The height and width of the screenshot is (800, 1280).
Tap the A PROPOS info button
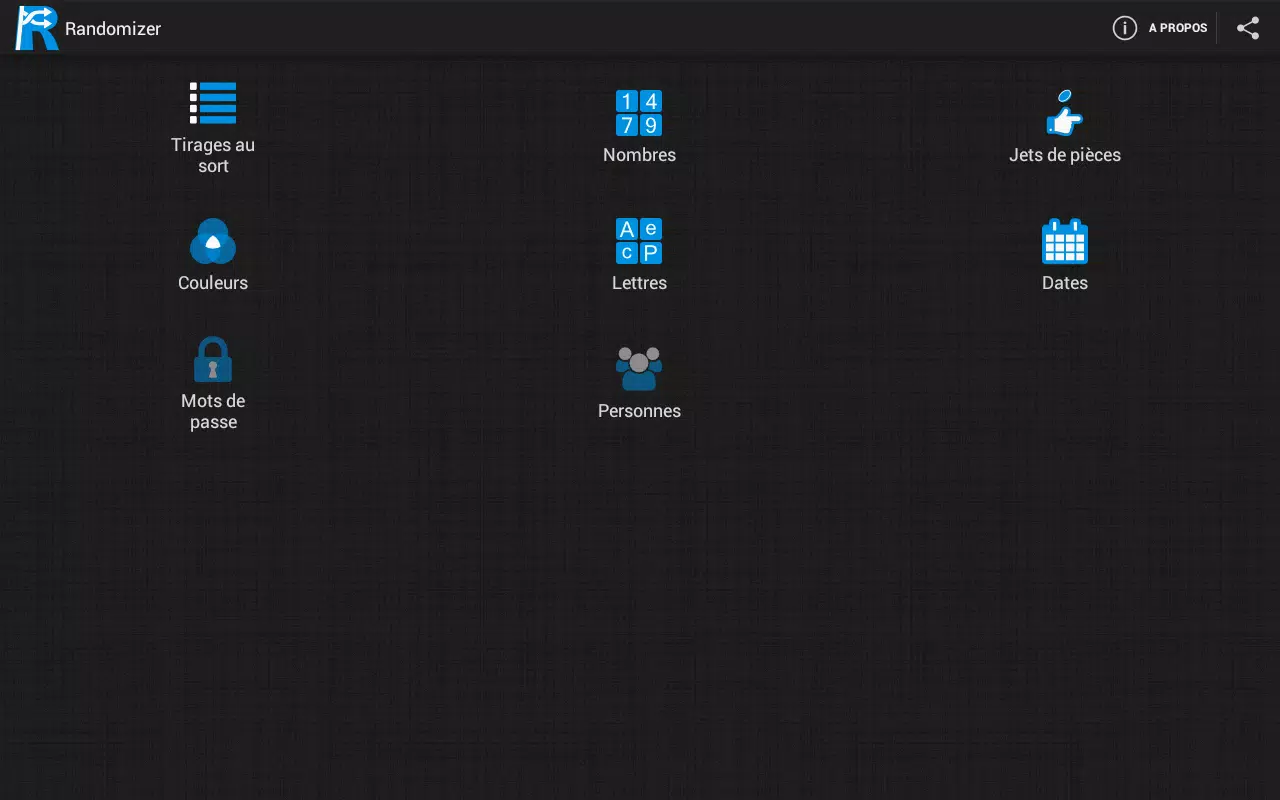pos(1160,28)
